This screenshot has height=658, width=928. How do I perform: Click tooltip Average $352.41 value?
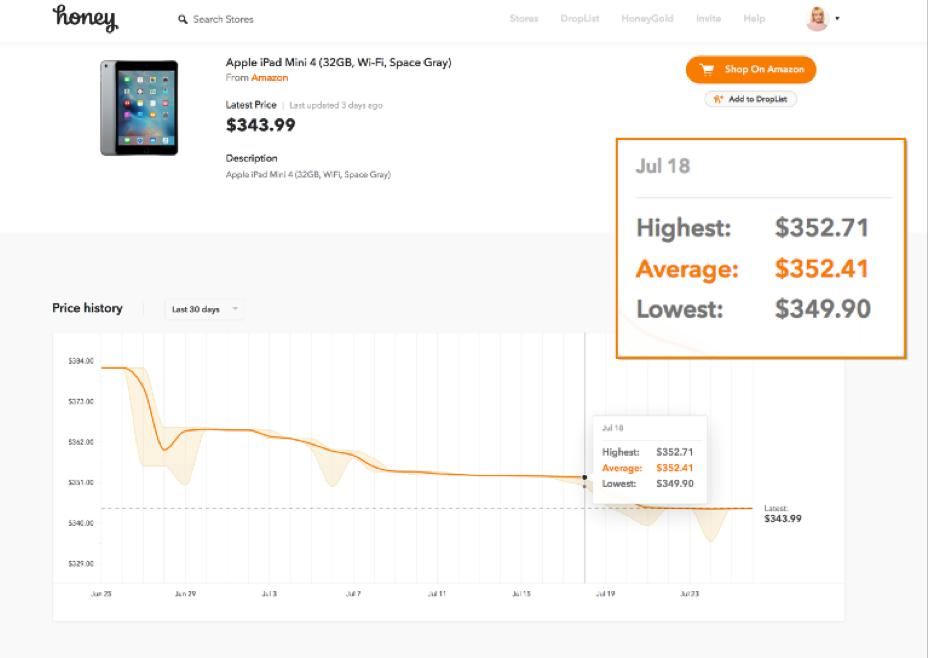[x=674, y=467]
